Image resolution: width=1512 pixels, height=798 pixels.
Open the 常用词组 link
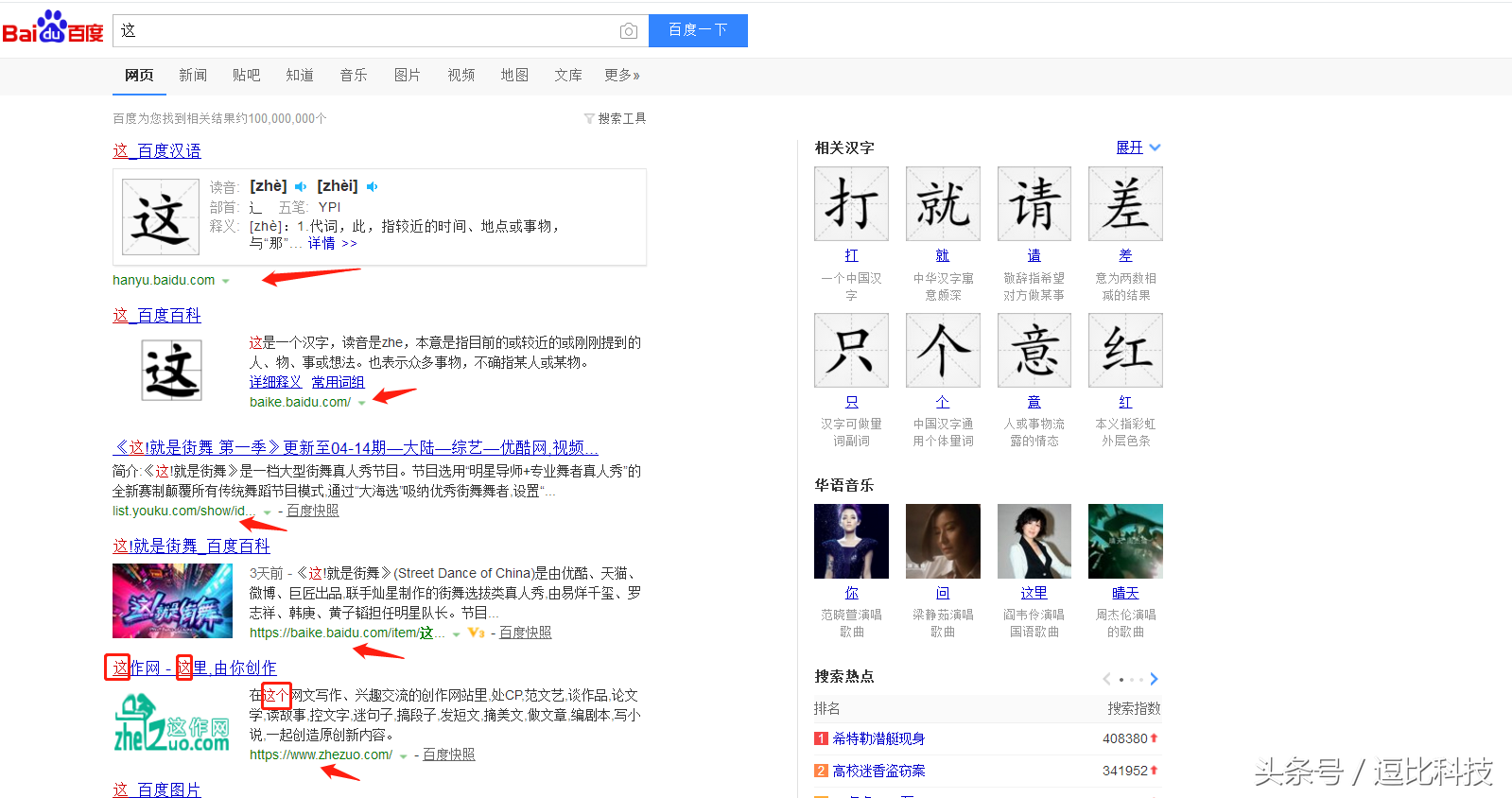coord(338,383)
